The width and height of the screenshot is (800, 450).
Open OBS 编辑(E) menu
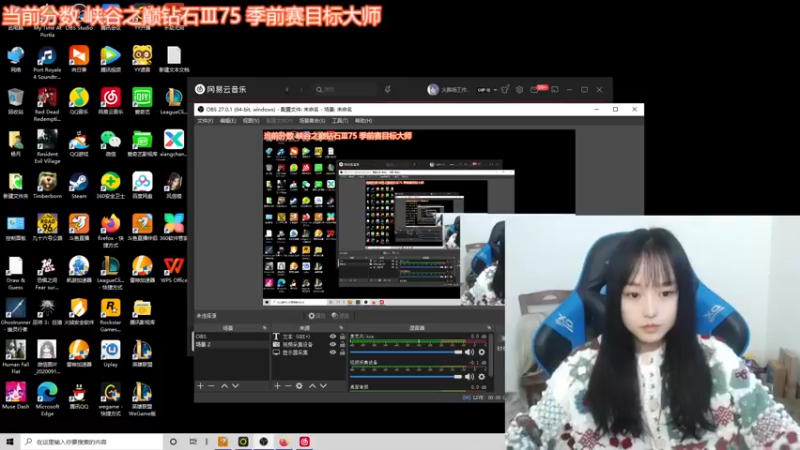(228, 121)
